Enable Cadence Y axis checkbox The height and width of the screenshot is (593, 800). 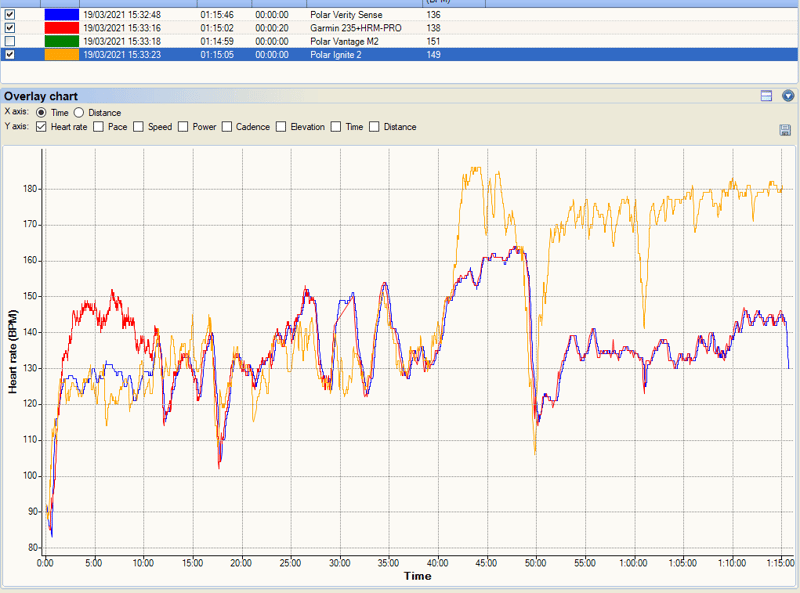227,127
